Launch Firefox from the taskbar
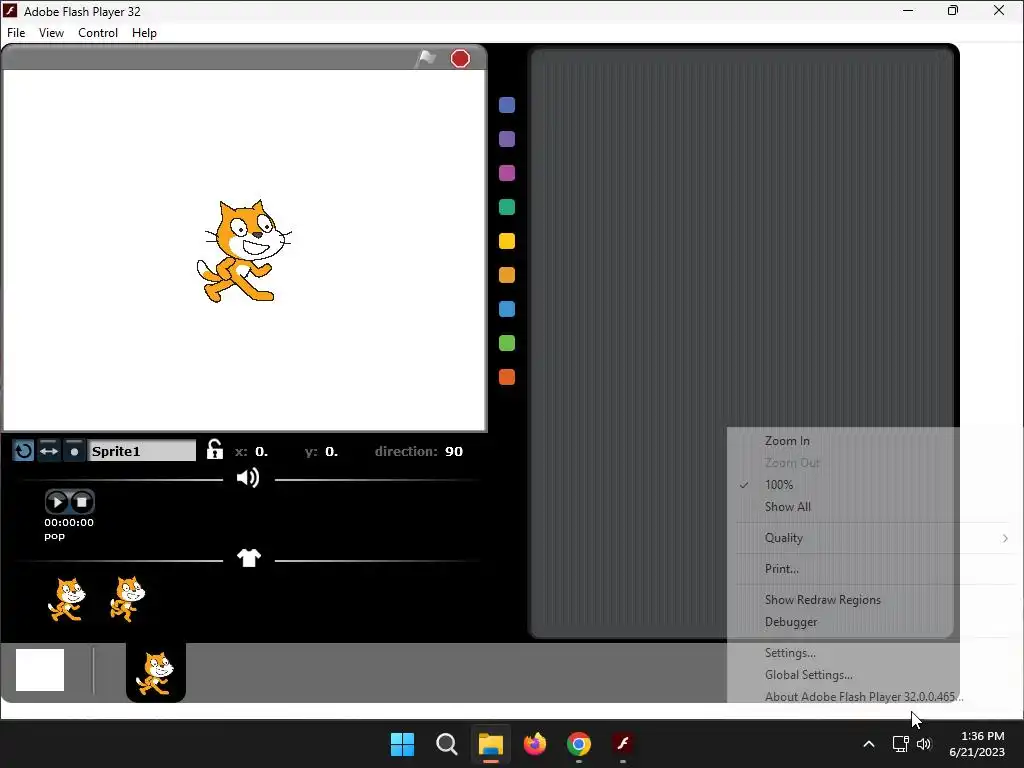1024x768 pixels. point(535,744)
